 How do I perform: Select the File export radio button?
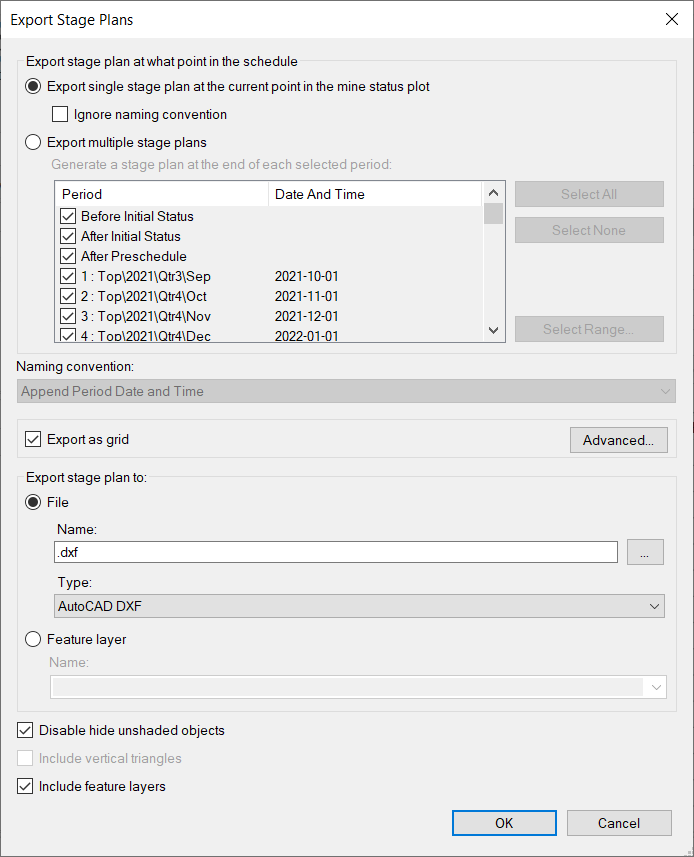[x=33, y=502]
